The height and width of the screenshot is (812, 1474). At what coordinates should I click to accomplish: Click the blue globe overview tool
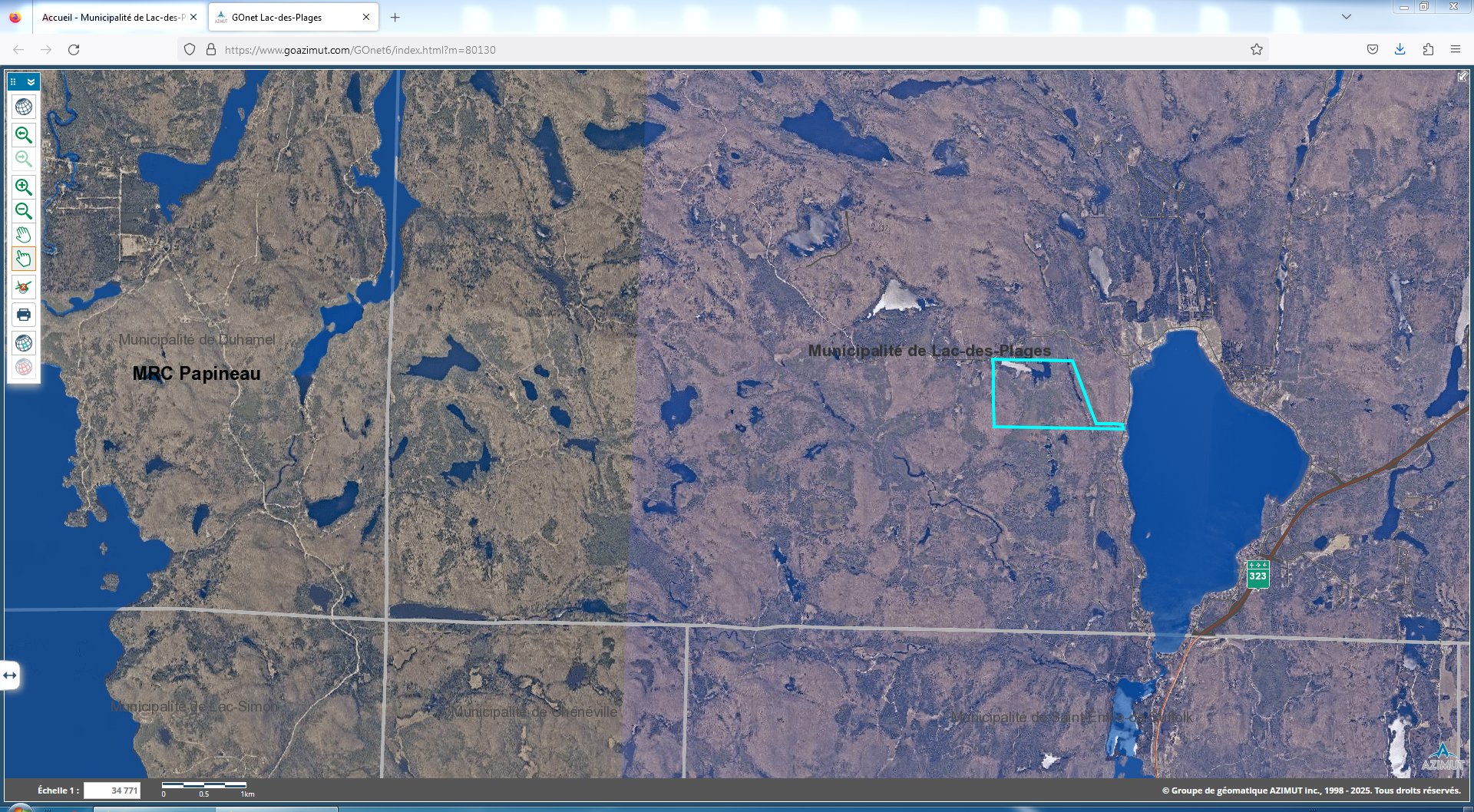tap(24, 343)
